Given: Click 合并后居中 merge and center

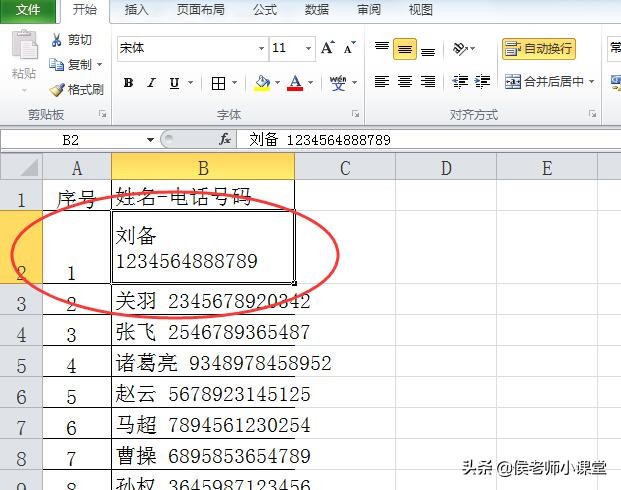Looking at the screenshot, I should 544,82.
